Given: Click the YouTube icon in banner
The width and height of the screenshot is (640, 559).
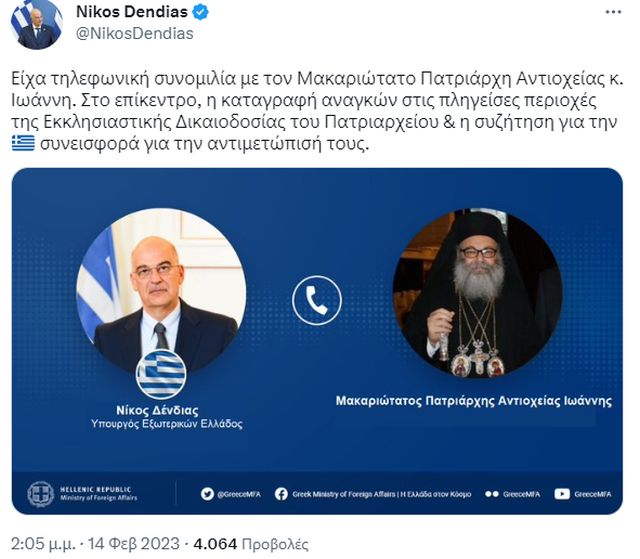Looking at the screenshot, I should point(562,494).
